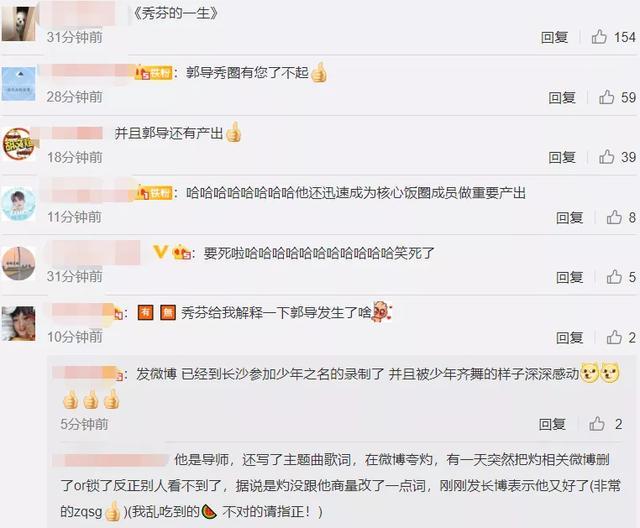Reply to the 并且郭导还有产出 comment
The image size is (640, 528).
point(562,157)
